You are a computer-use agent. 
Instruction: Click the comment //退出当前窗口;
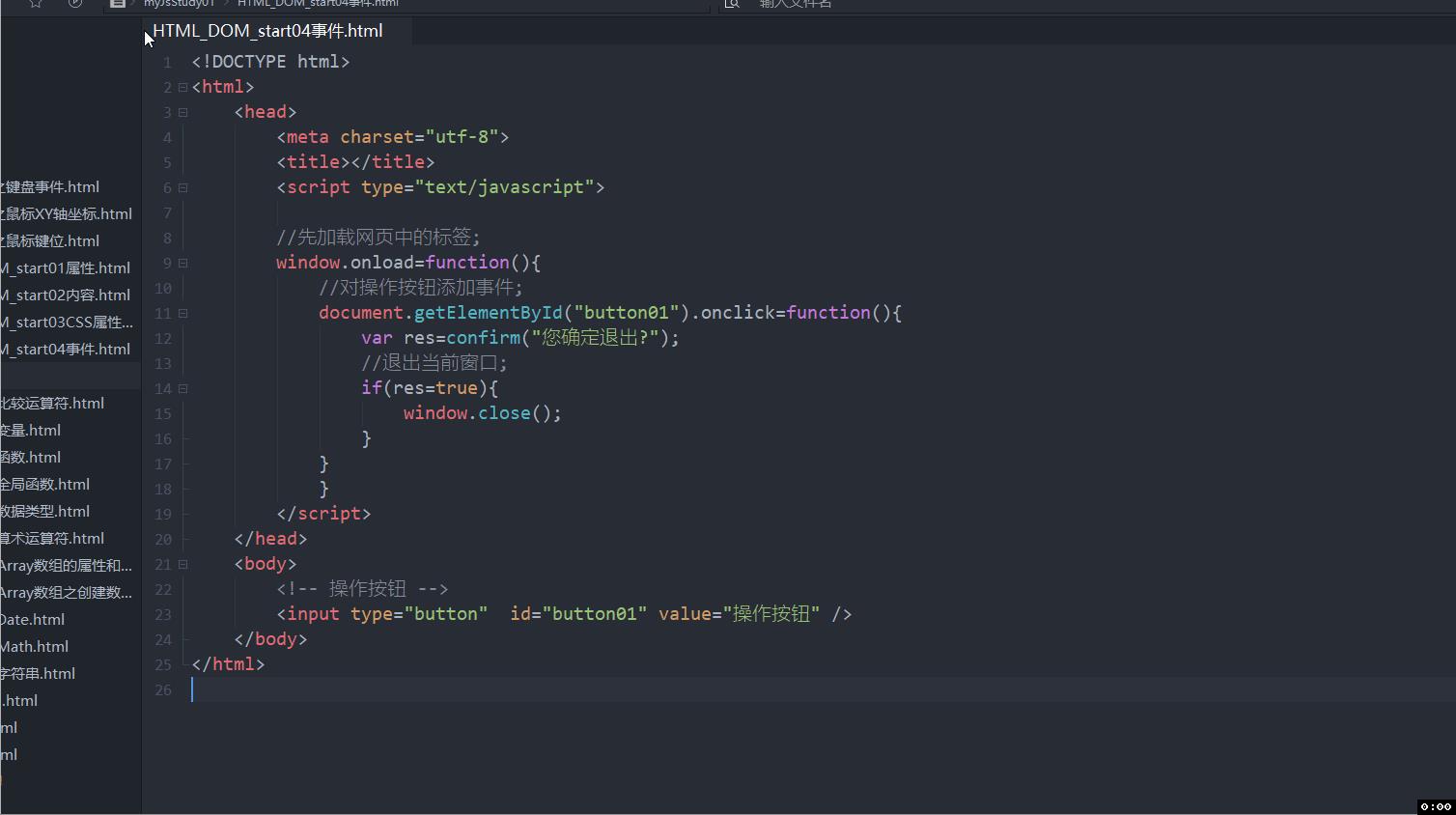click(x=434, y=363)
